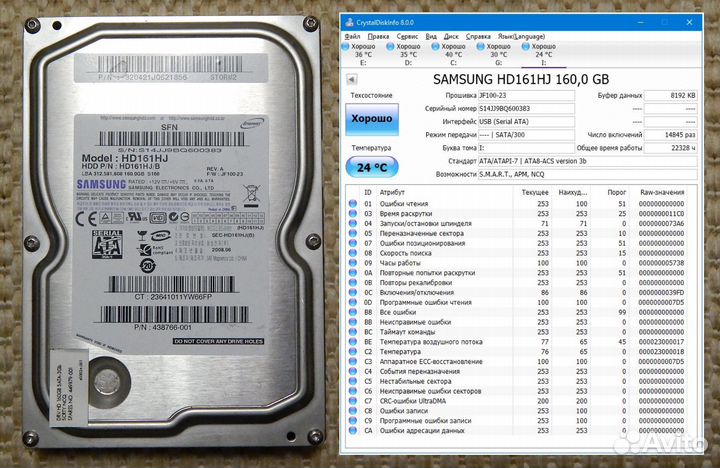This screenshot has width=720, height=468.
Task: Click the interface field USB (Serial ATA)
Action: tap(526, 122)
